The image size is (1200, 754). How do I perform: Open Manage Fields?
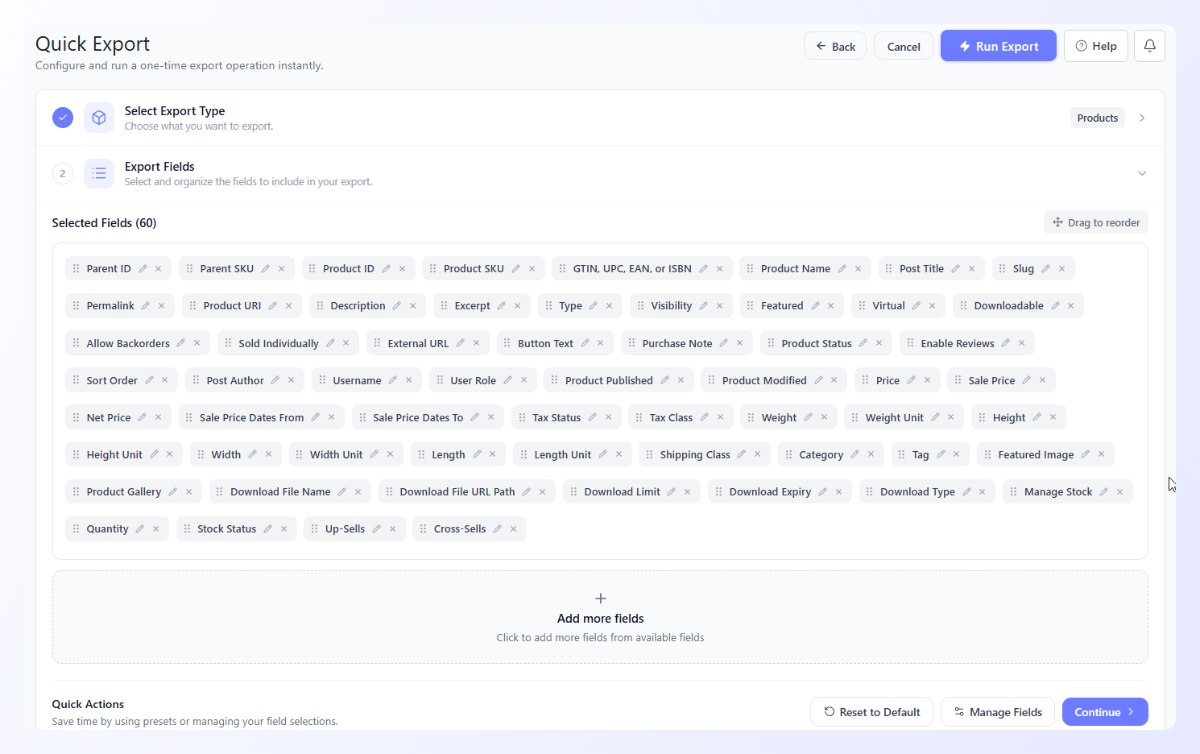tap(998, 712)
